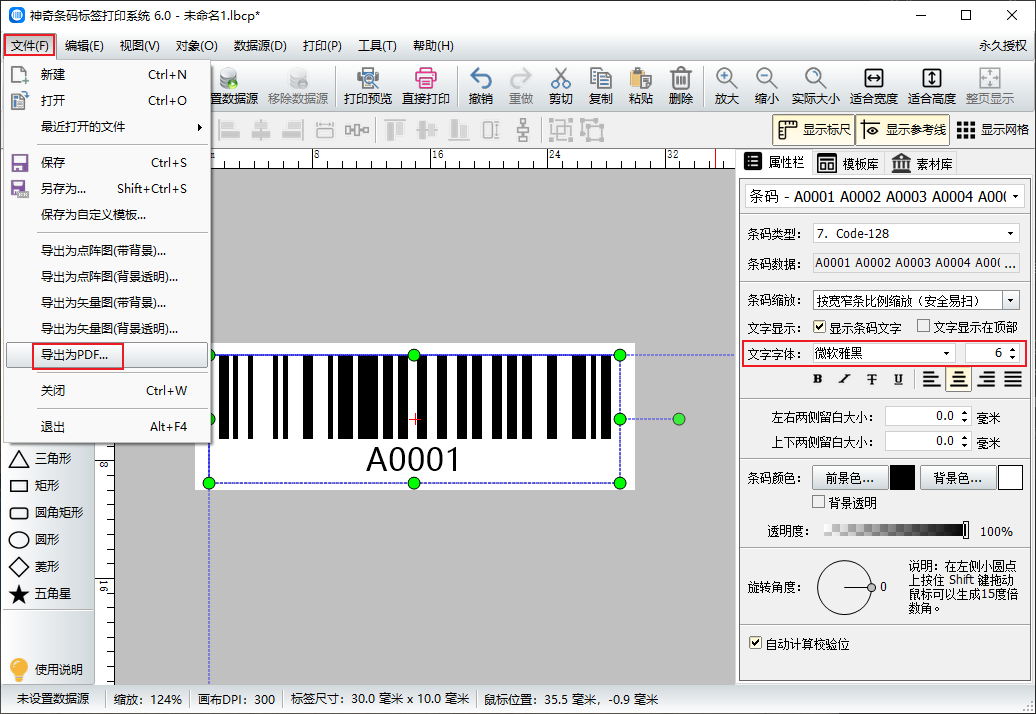Click the Fit Width (适合宽度) icon
The image size is (1036, 714).
[873, 86]
